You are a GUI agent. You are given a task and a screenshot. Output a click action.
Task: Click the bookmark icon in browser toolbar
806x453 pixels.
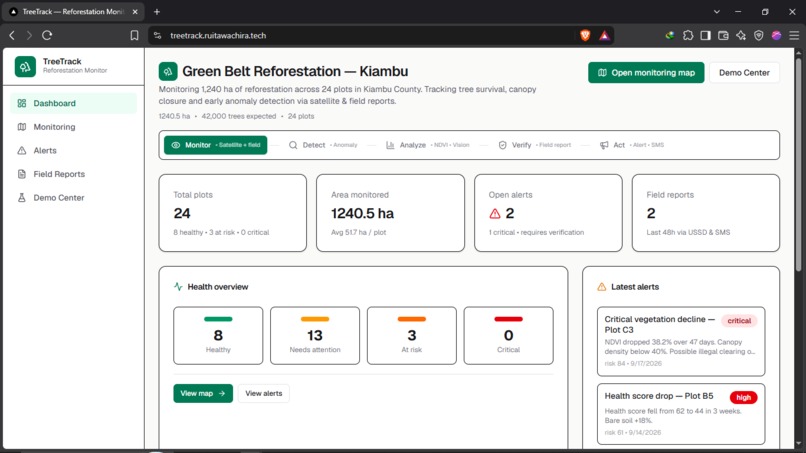tap(134, 35)
